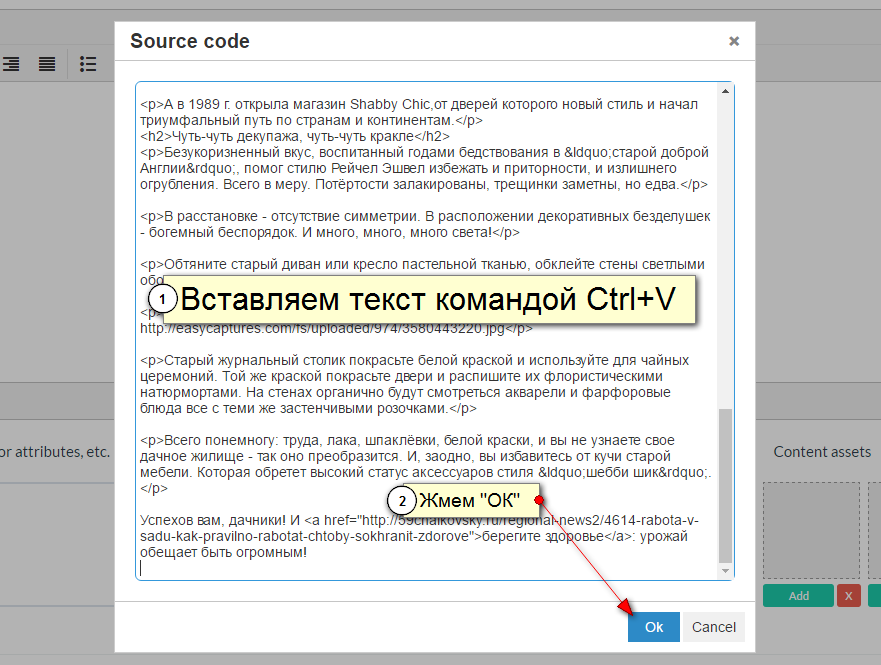
Task: Click the numbered badge 2 on callout
Action: click(401, 500)
